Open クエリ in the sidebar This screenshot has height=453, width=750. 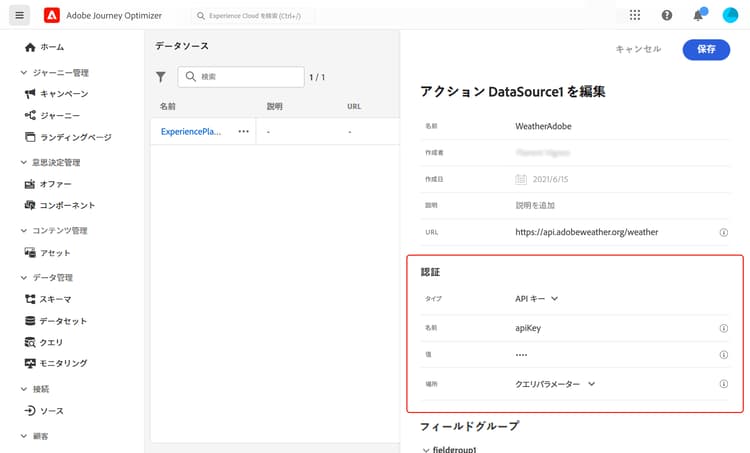click(44, 343)
